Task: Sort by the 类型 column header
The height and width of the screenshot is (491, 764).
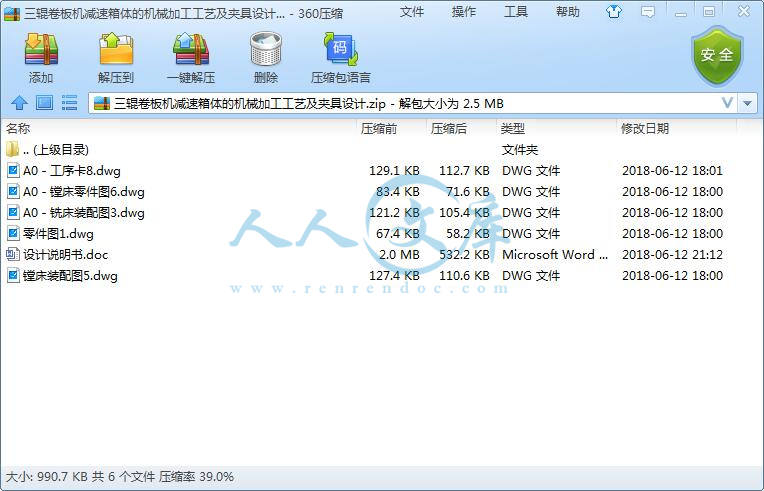Action: coord(556,129)
